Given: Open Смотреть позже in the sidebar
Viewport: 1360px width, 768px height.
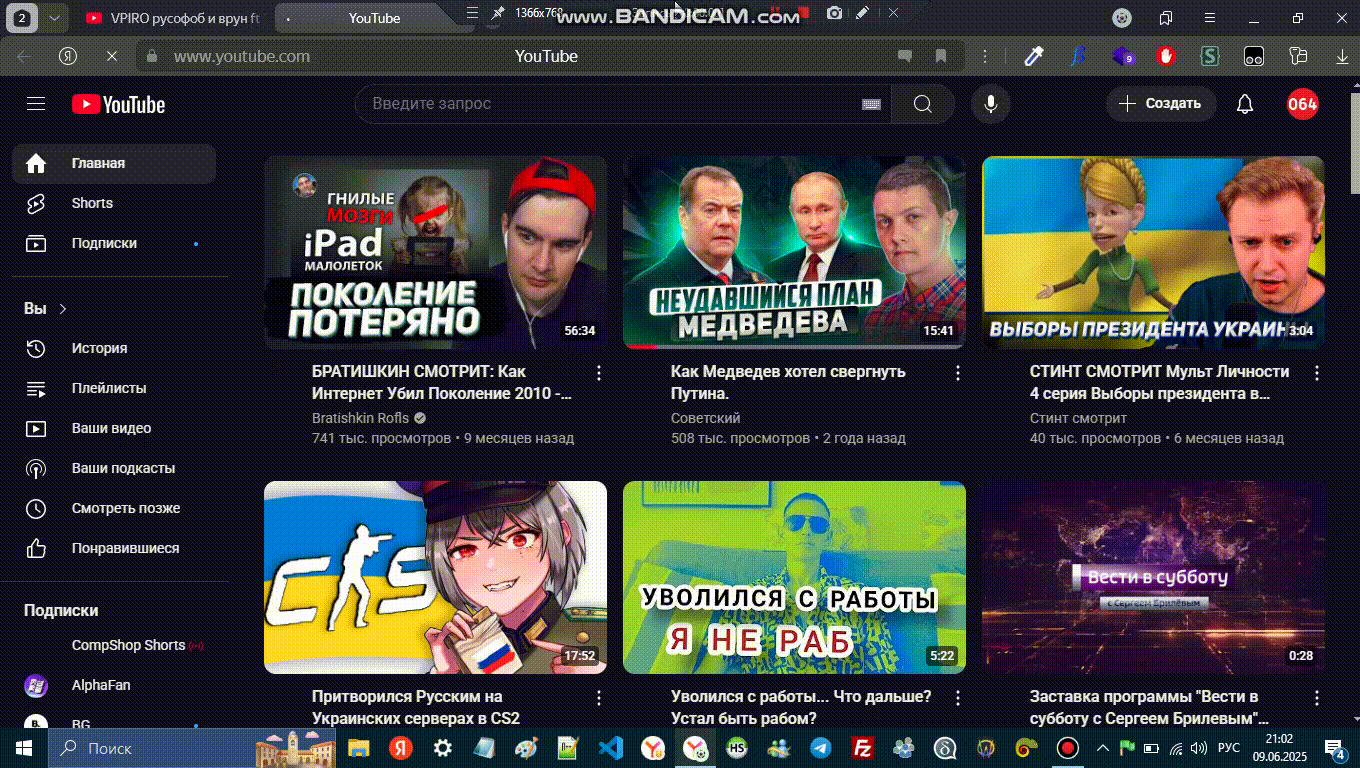Looking at the screenshot, I should coord(114,508).
